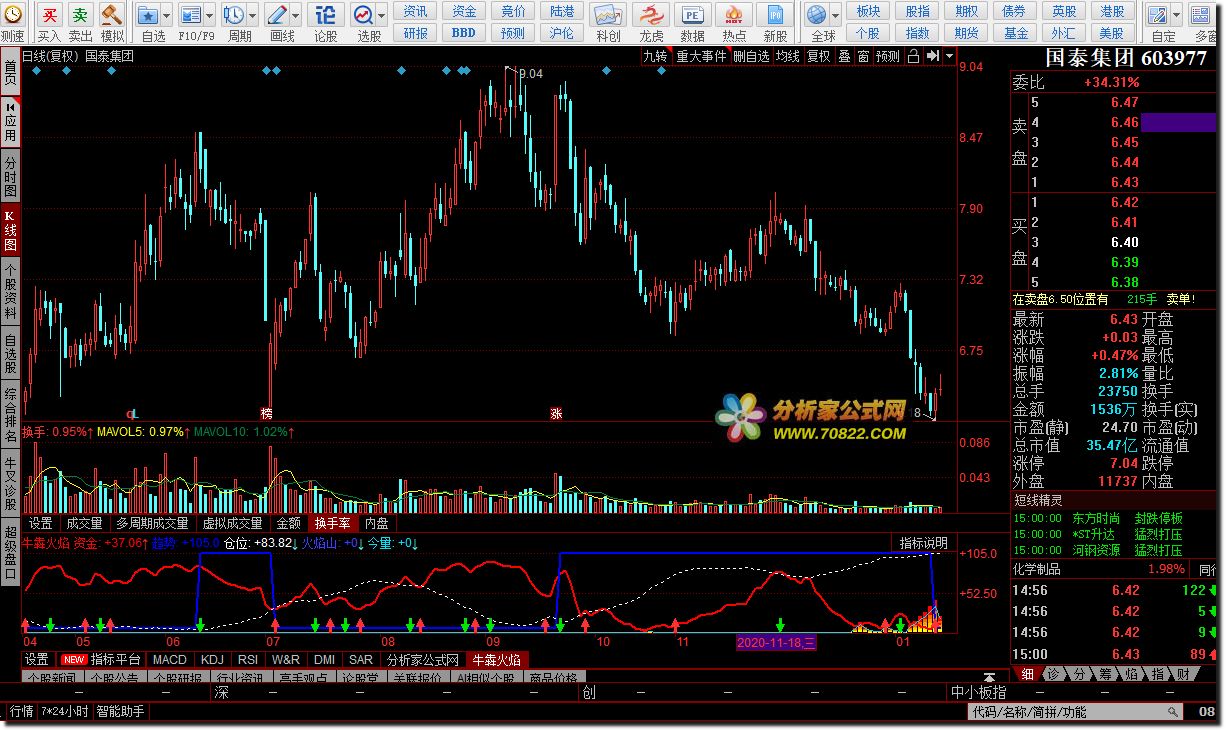Click the search magnifier in code box
Image resolution: width=1226 pixels, height=730 pixels.
[1171, 712]
